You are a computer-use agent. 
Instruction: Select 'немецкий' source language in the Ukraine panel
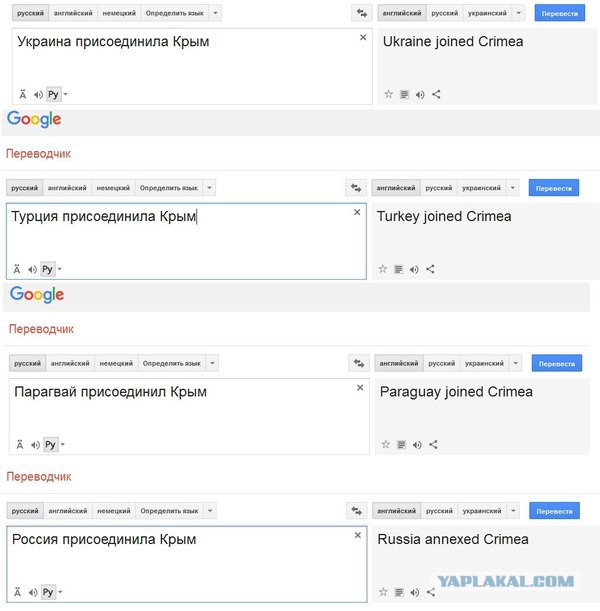[120, 13]
